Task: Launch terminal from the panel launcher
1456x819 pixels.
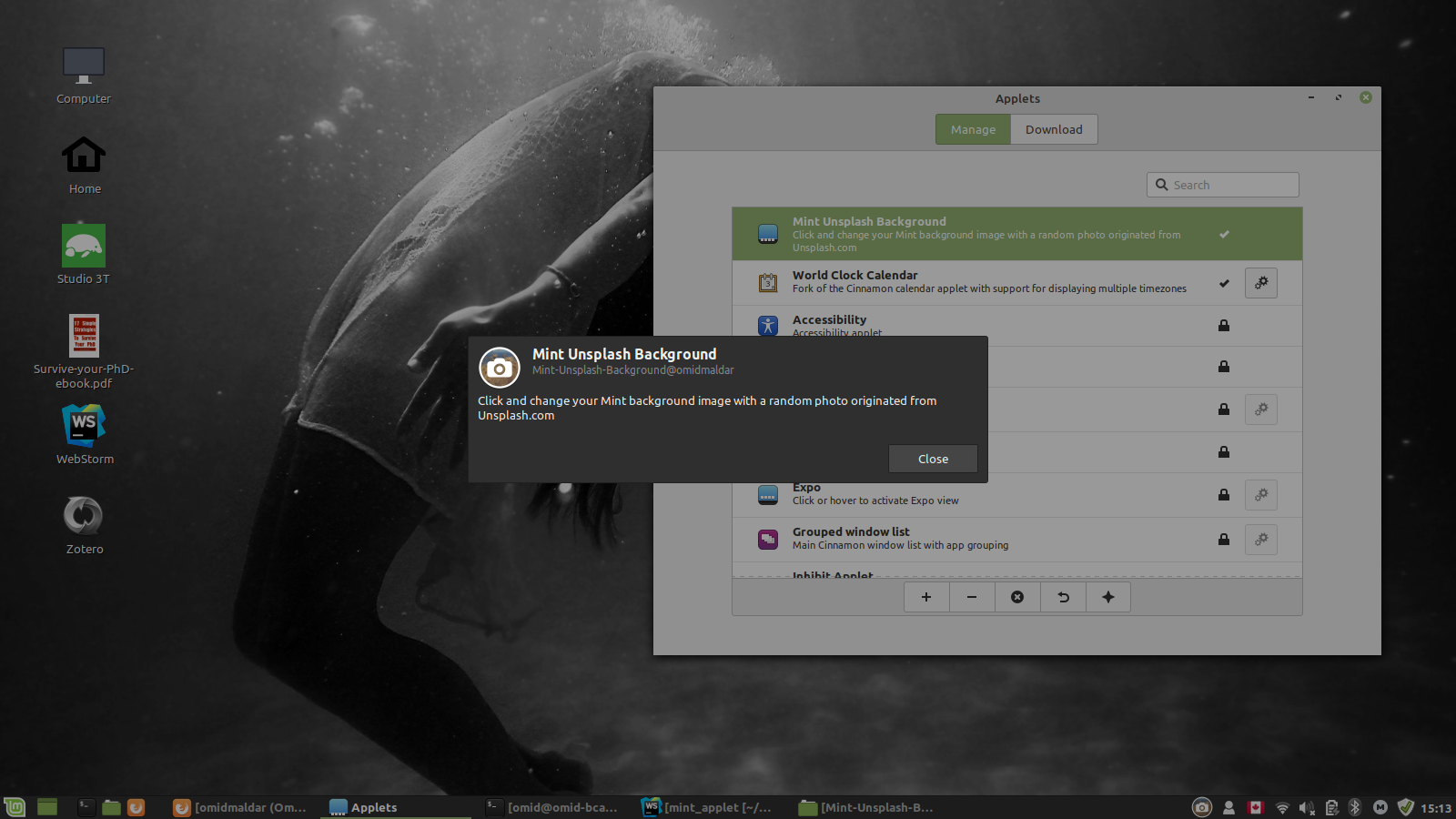Action: click(86, 807)
